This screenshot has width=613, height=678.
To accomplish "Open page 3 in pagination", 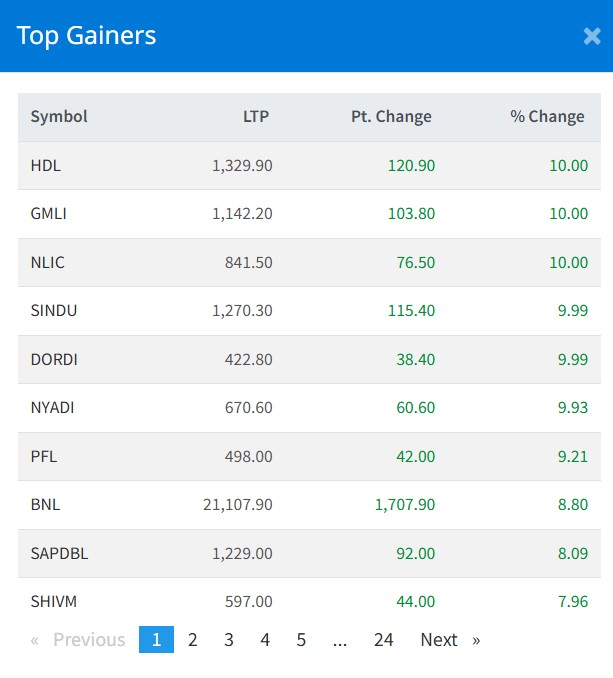I will tap(229, 640).
